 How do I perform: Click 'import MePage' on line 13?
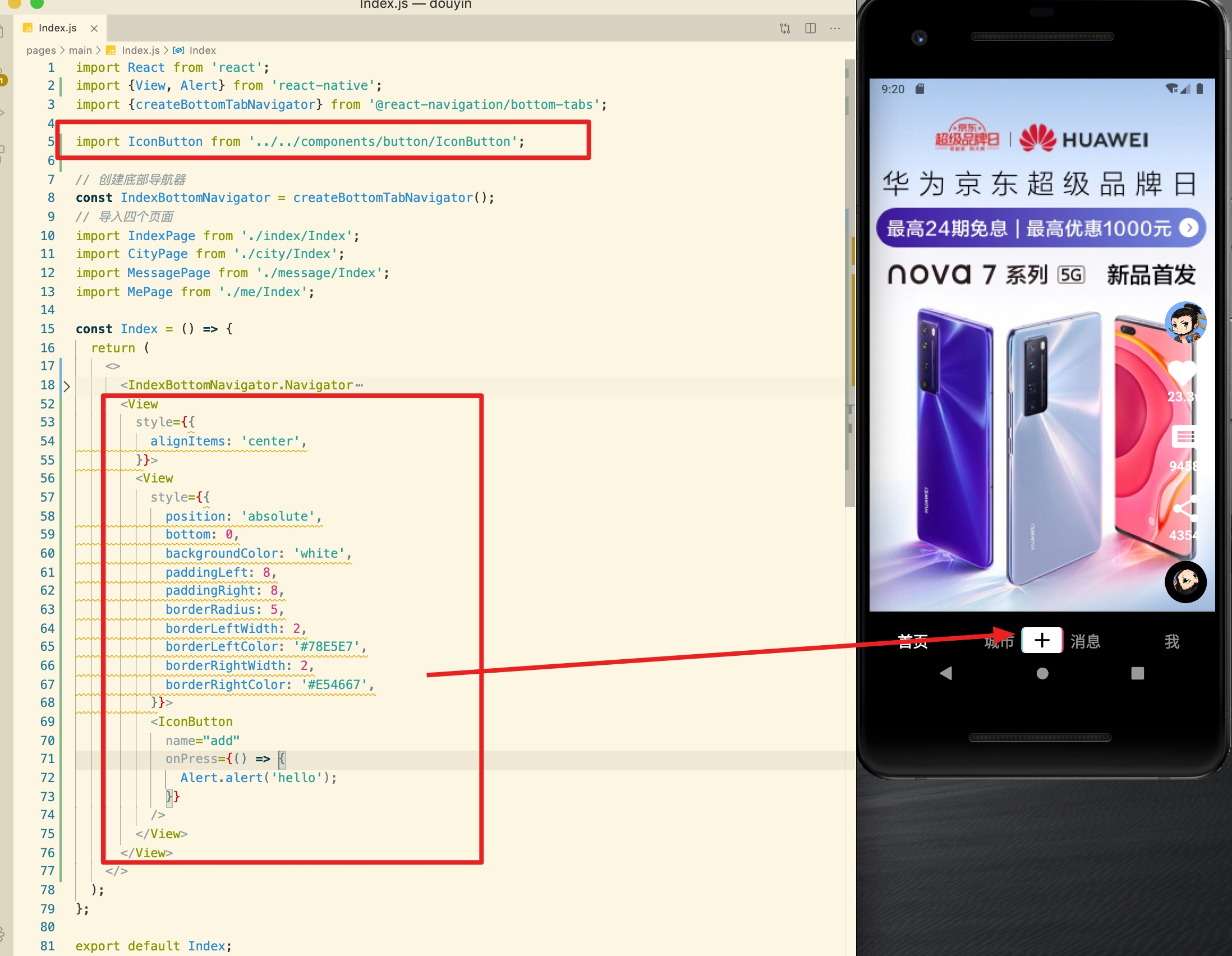point(124,292)
